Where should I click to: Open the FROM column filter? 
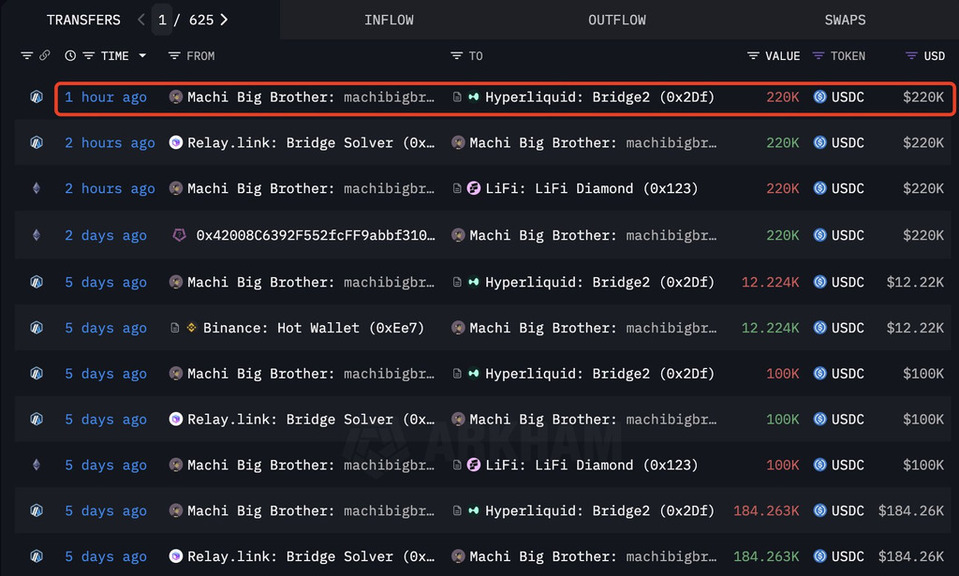(174, 56)
